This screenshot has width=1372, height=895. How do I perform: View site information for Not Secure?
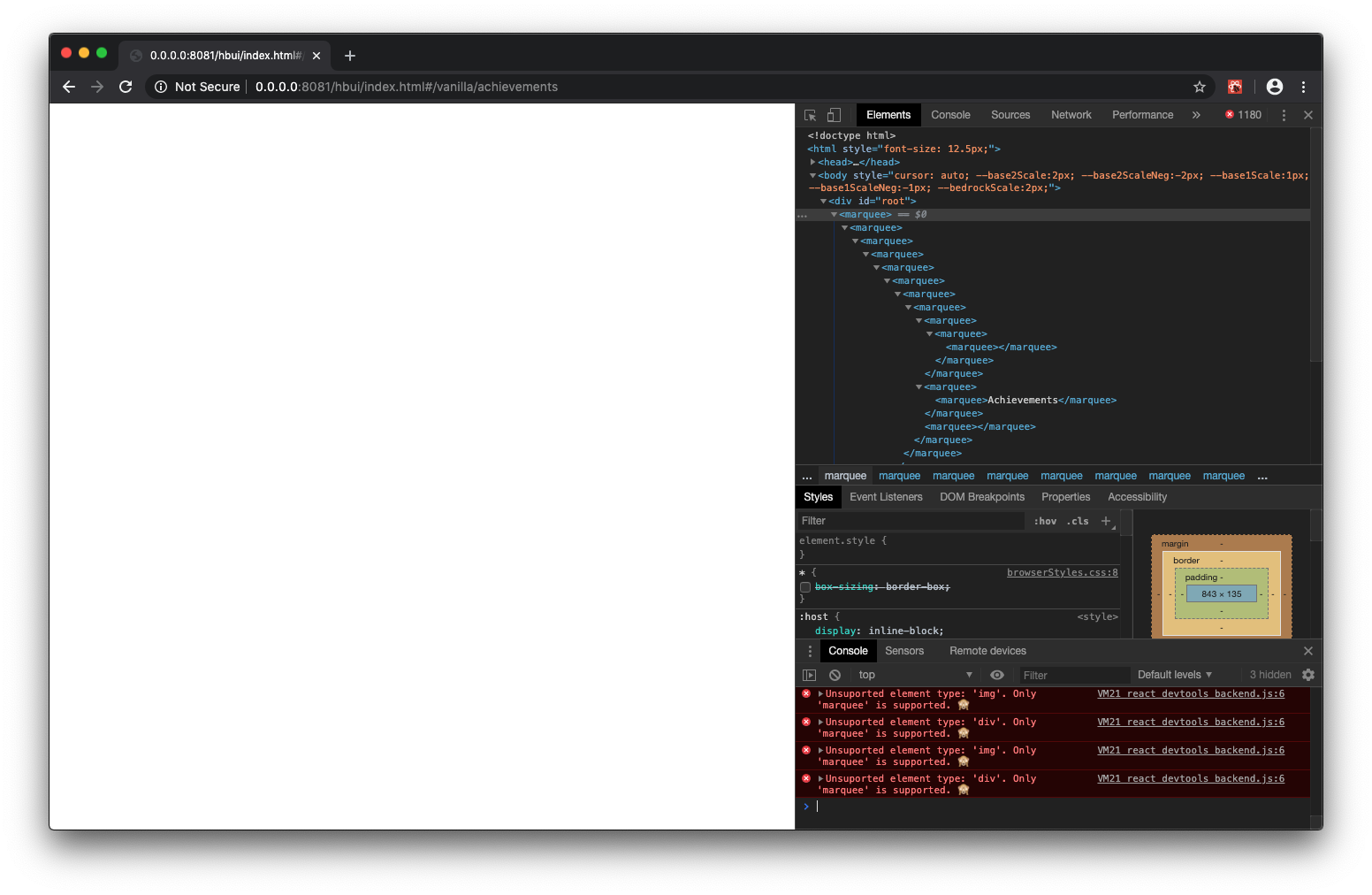pyautogui.click(x=197, y=87)
